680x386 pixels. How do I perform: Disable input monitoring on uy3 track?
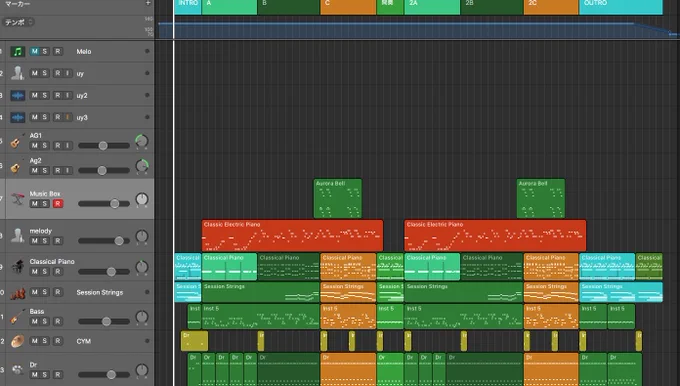(x=68, y=117)
